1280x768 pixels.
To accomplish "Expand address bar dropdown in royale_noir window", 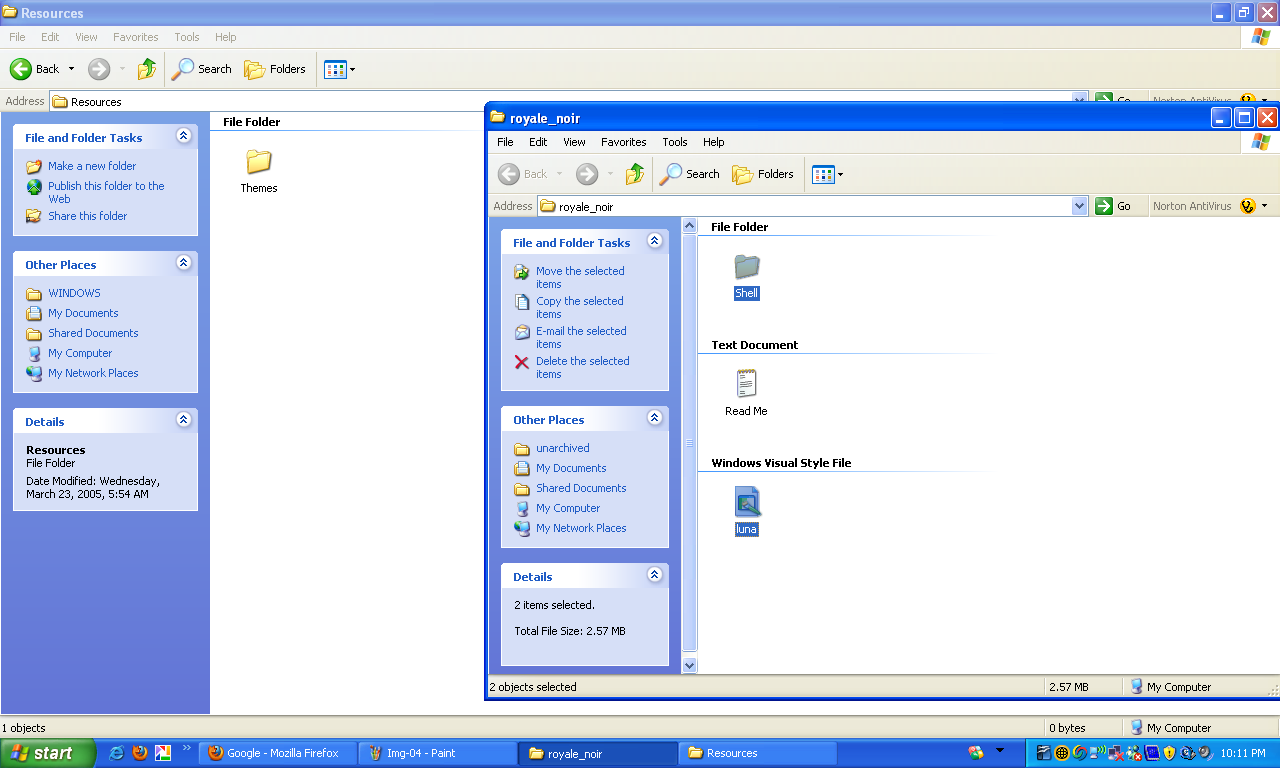I will [1079, 206].
